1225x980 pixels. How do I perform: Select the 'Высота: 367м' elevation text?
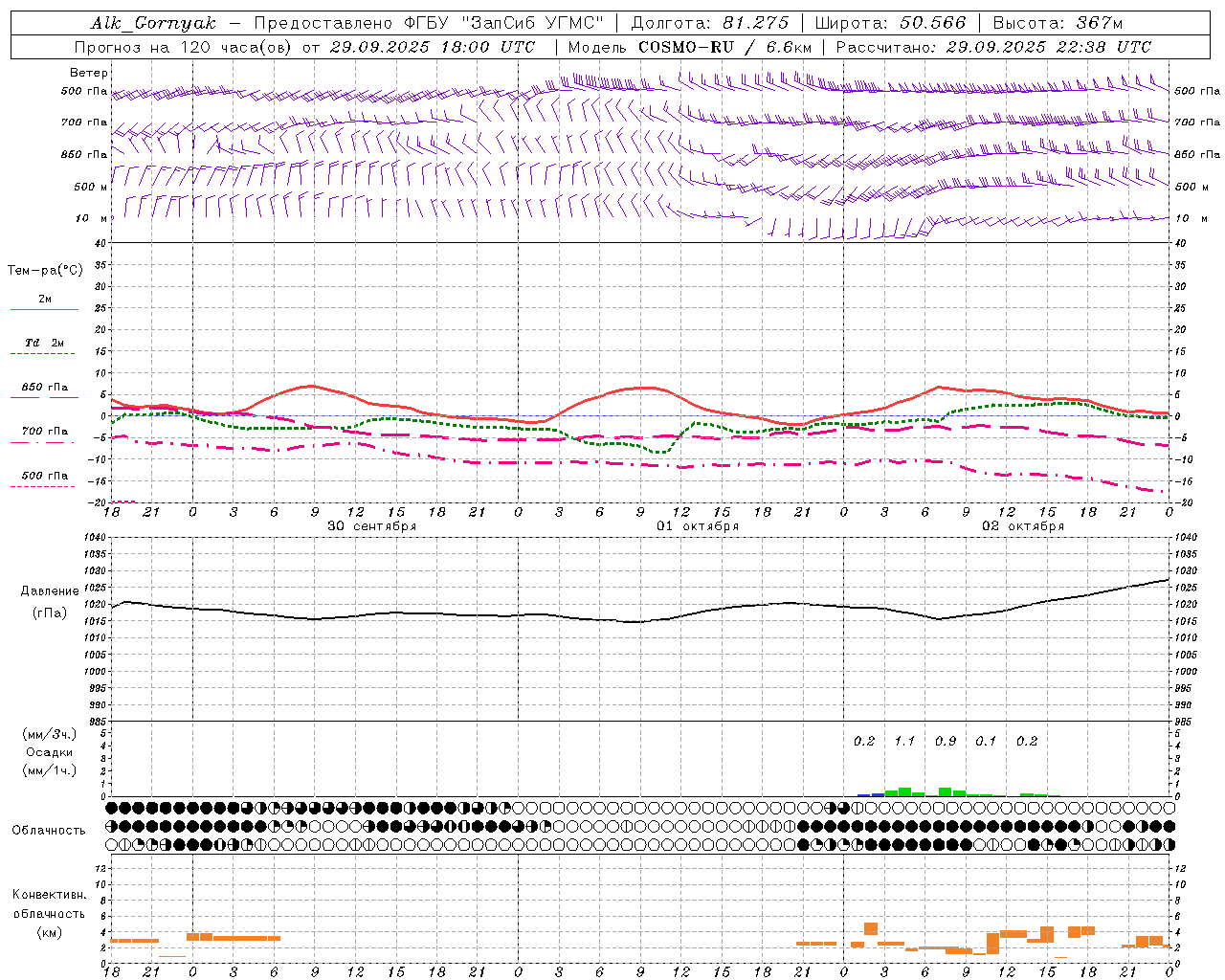pos(1058,23)
